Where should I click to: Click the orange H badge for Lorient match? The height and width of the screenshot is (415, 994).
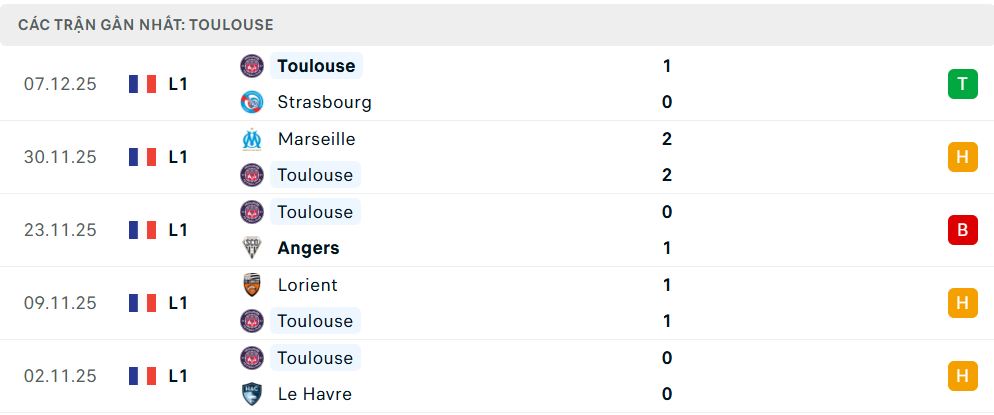click(x=962, y=303)
